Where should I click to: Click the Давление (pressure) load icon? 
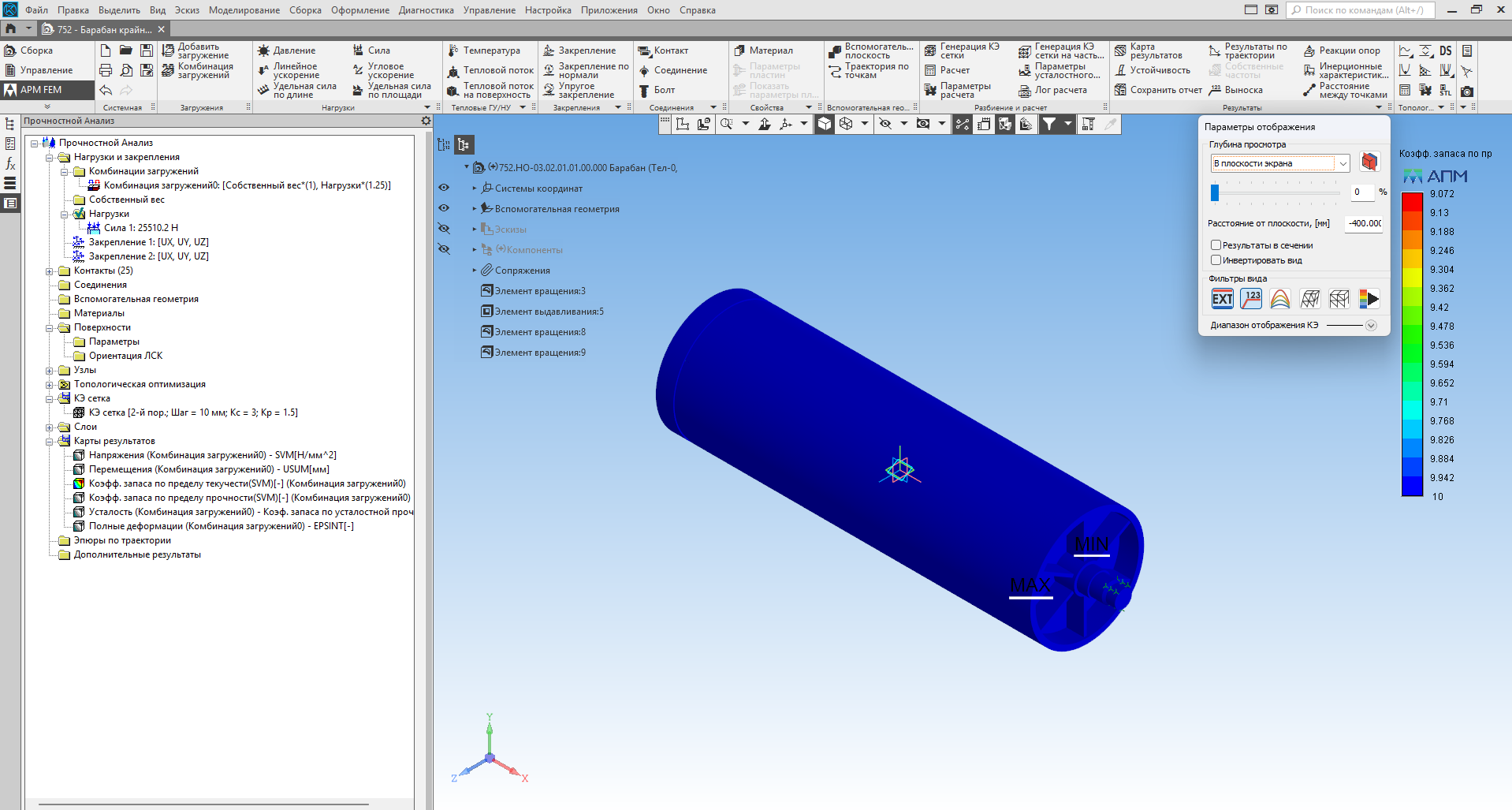[x=264, y=50]
